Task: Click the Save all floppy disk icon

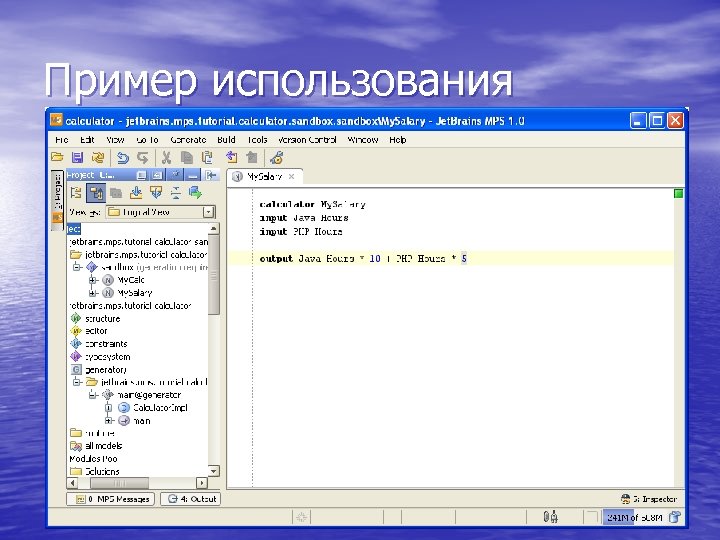Action: [x=77, y=158]
